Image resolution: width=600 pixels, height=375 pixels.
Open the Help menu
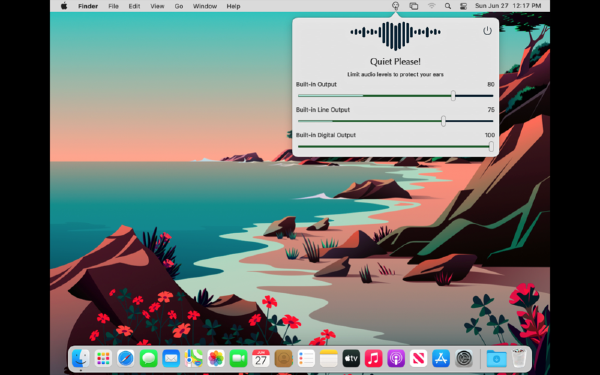(x=233, y=6)
